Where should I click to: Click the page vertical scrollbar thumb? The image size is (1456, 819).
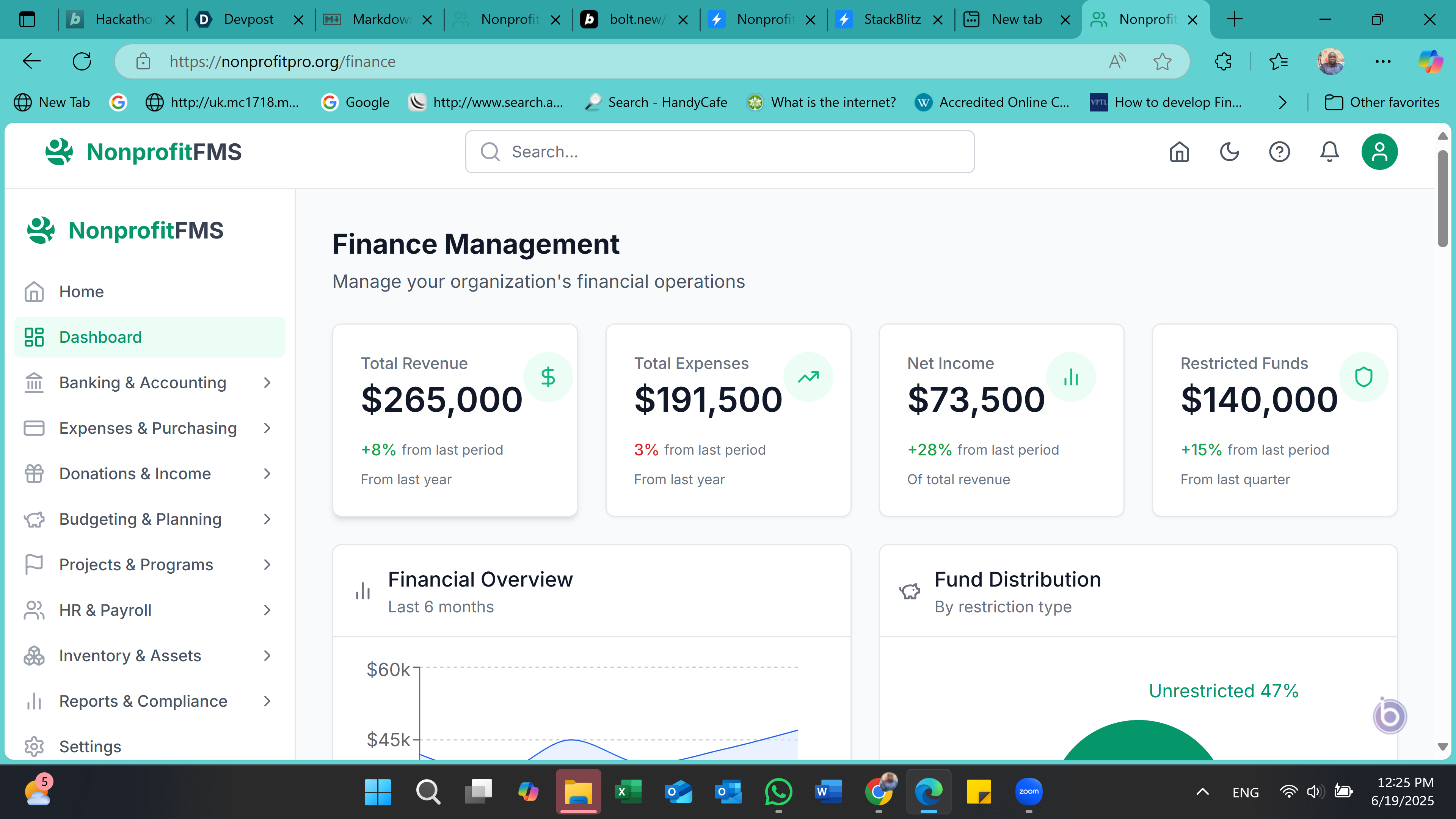tap(1442, 198)
